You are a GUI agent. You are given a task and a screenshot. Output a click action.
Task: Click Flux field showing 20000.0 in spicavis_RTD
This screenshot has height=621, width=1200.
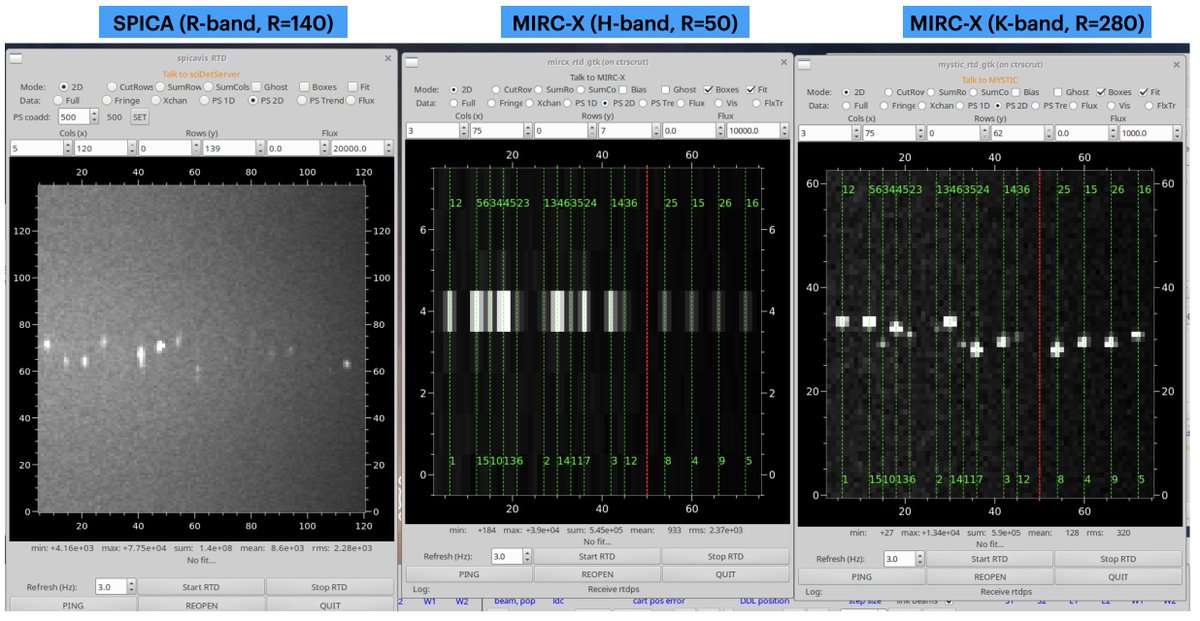(x=357, y=148)
